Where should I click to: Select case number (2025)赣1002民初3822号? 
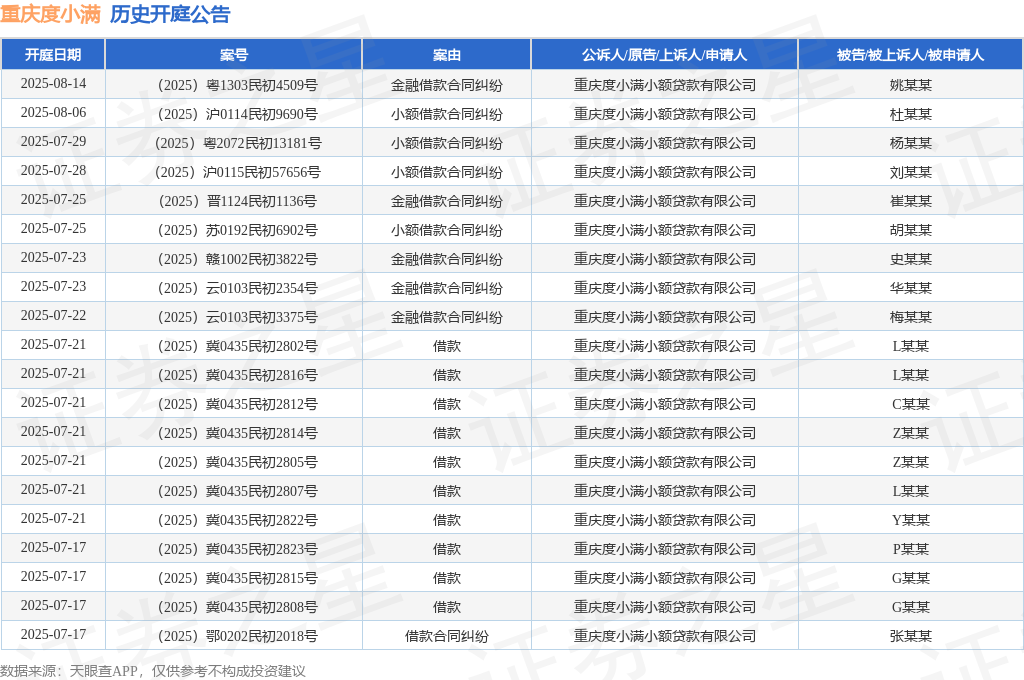[x=237, y=259]
